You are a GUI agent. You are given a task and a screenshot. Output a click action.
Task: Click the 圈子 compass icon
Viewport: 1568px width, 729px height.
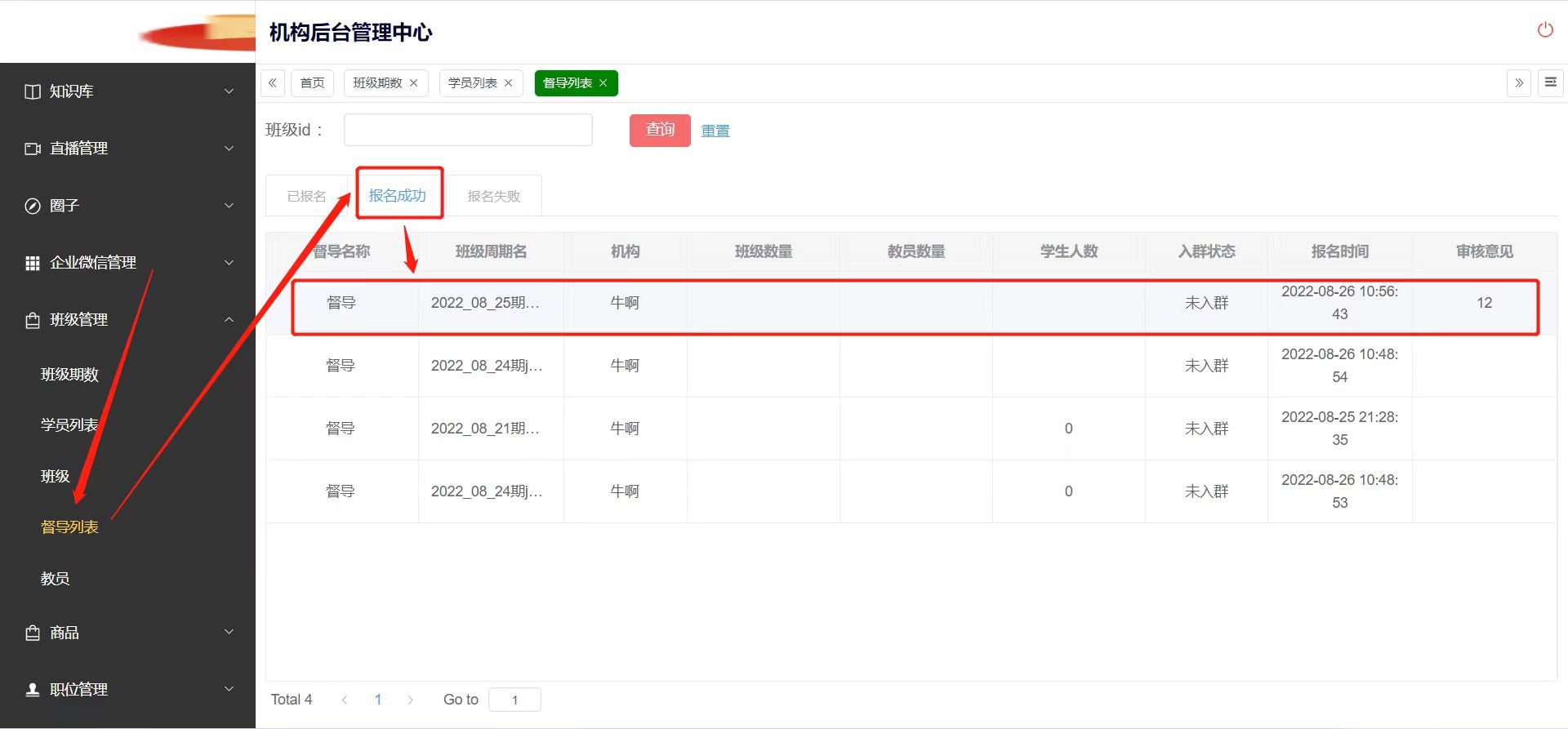coord(33,206)
